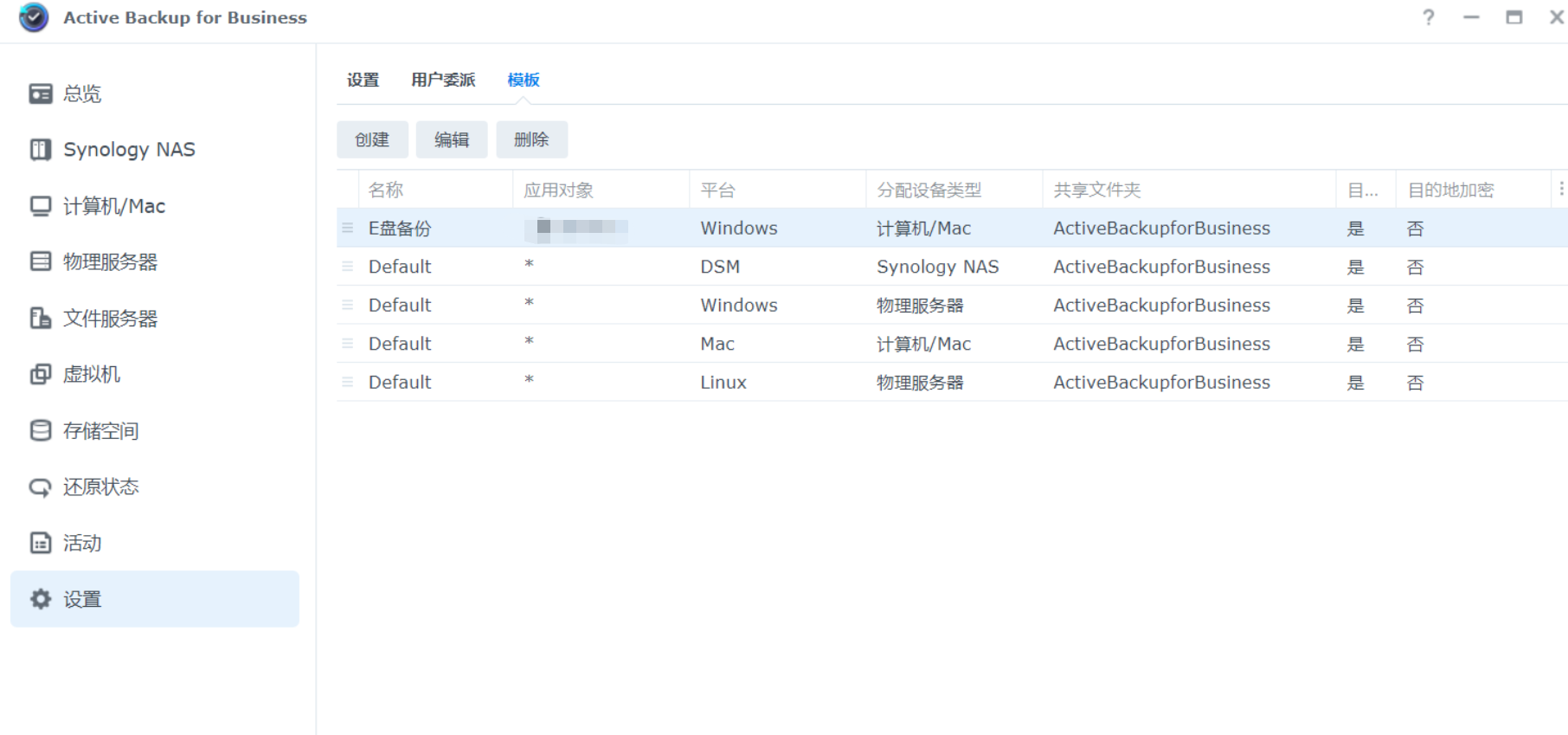Open the column options three-dot menu
Screen dimensions: 1568x735
coord(1561,189)
